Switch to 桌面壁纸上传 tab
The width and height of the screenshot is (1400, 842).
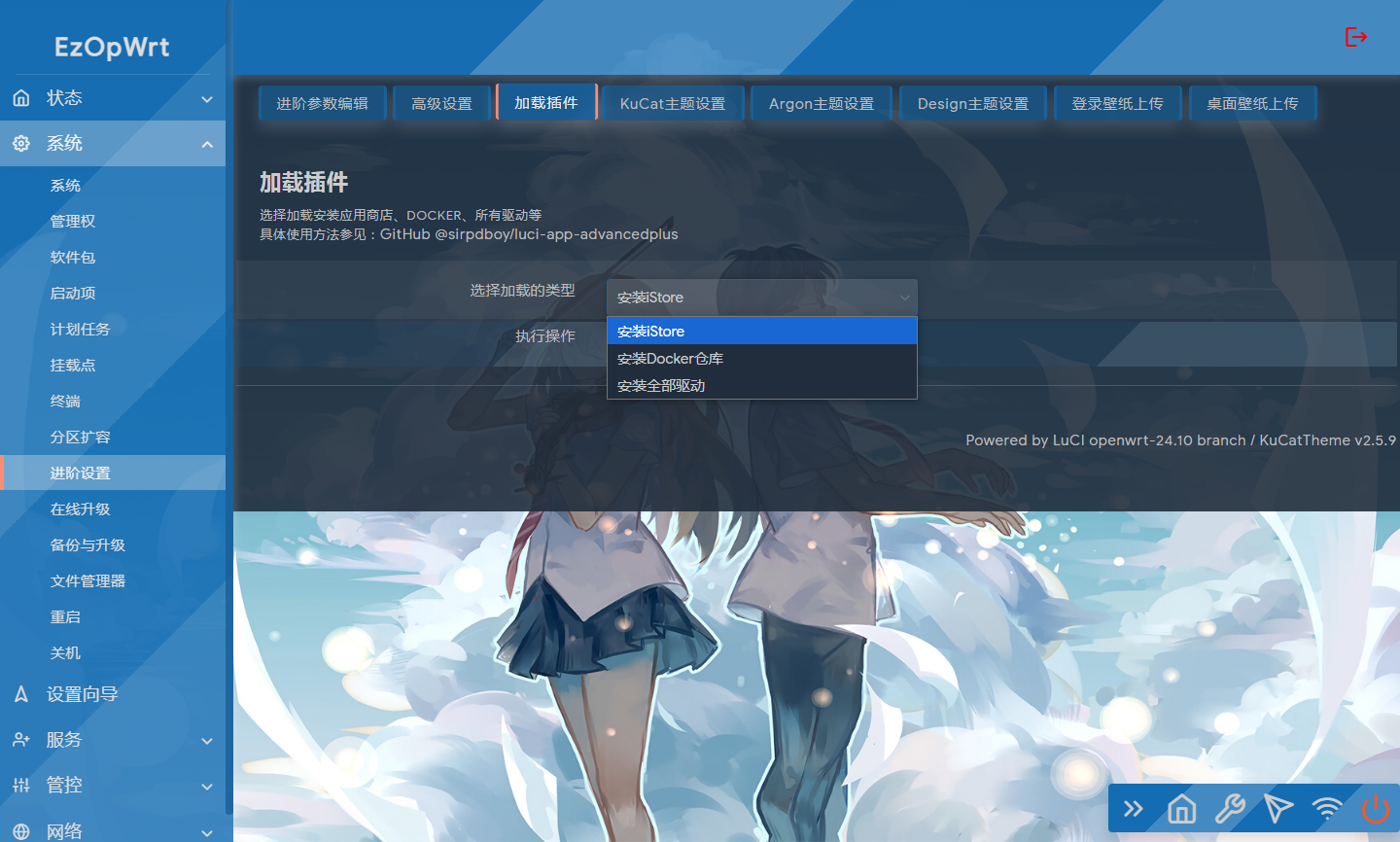coord(1253,103)
